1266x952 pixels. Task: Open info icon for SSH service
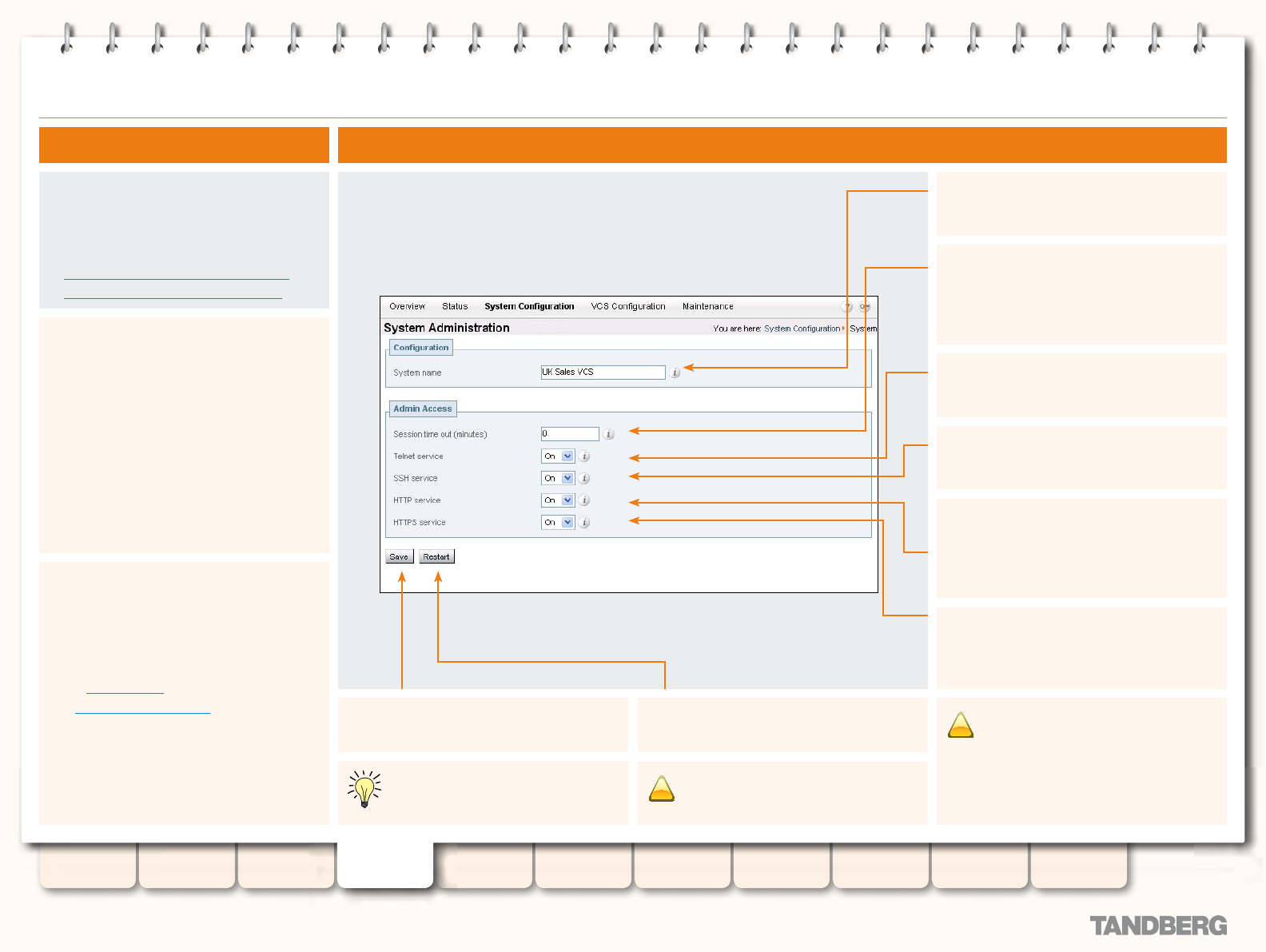tap(585, 478)
